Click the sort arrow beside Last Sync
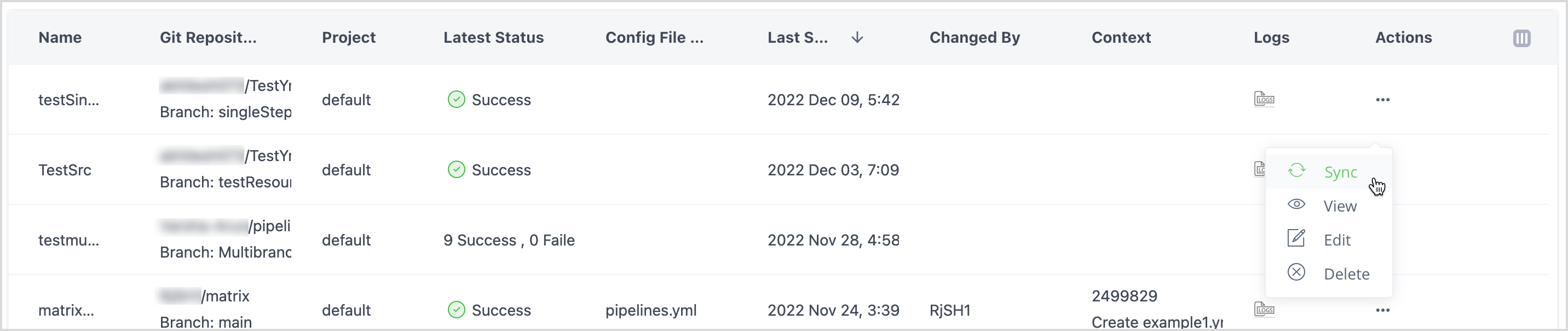1568x331 pixels. pyautogui.click(x=857, y=38)
